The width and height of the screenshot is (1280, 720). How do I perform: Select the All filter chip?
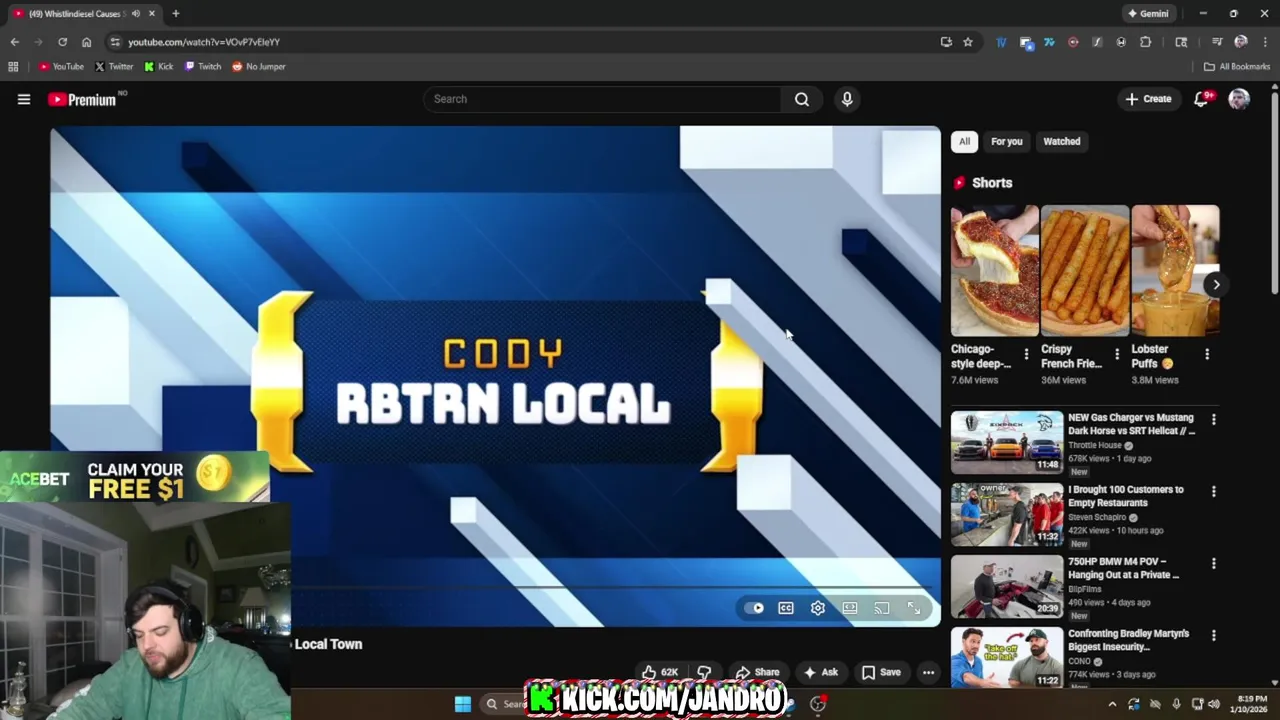(964, 141)
